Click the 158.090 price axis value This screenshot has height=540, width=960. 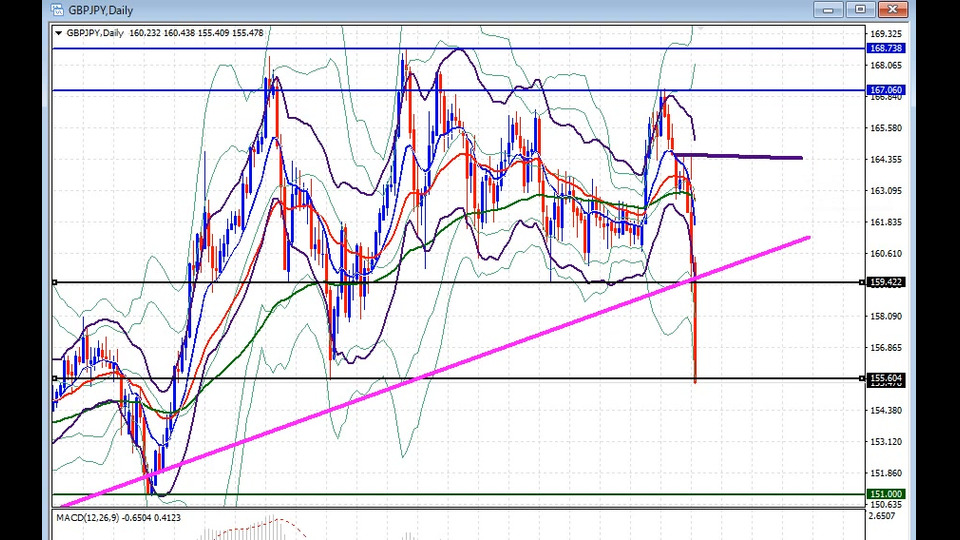(x=886, y=317)
